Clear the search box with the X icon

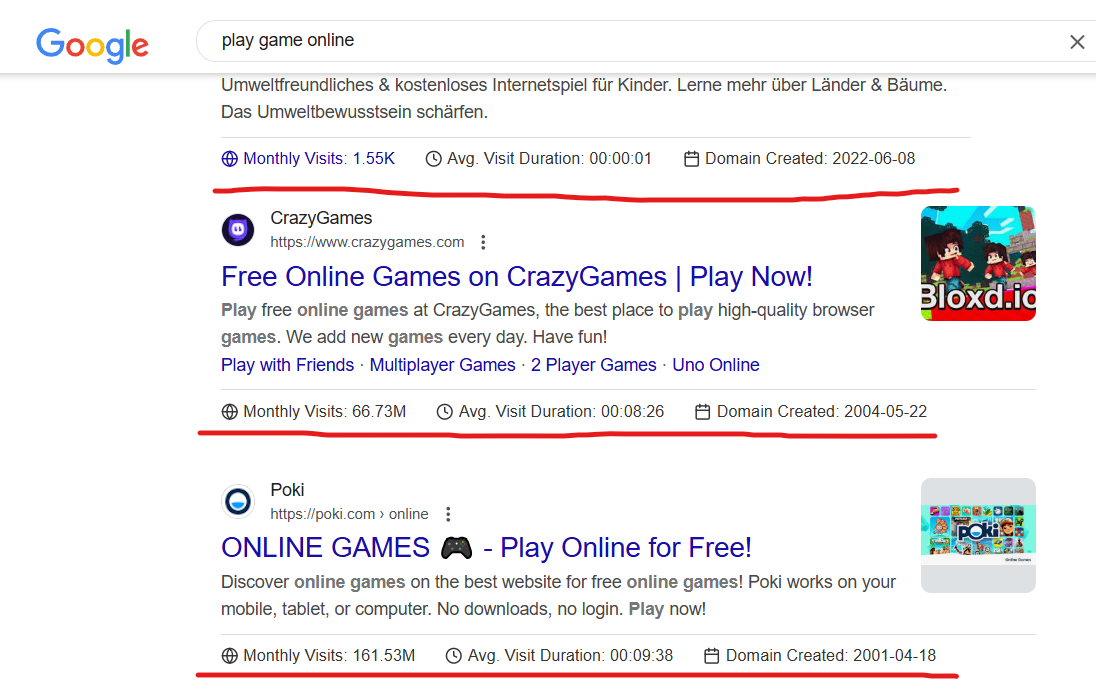point(1077,42)
